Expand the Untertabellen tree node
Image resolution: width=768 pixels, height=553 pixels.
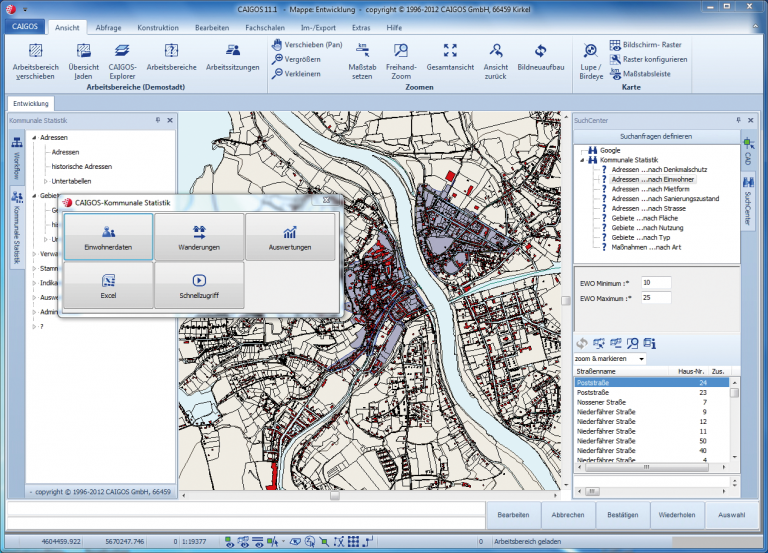[45, 181]
